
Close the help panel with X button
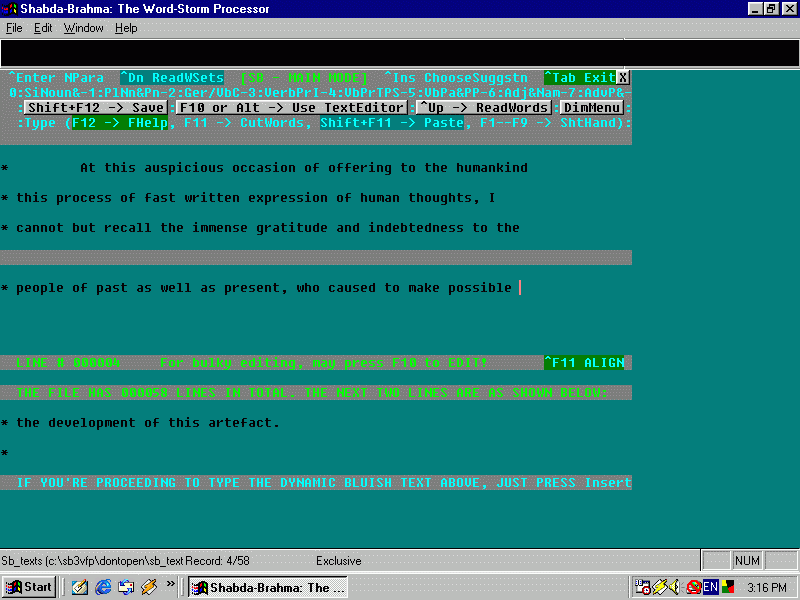click(622, 78)
